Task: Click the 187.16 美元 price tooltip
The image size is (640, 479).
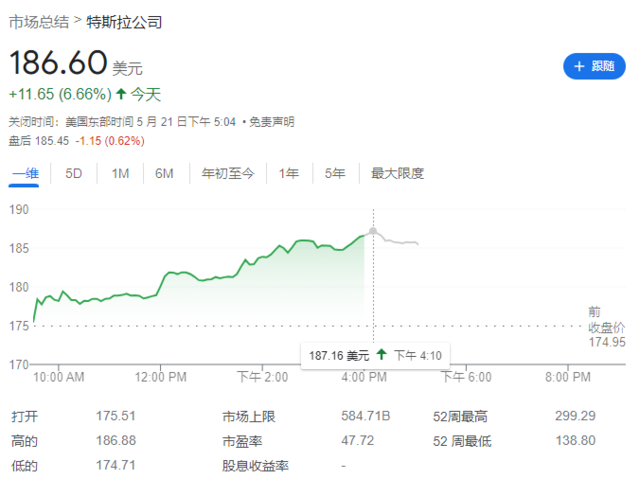Action: [x=339, y=355]
